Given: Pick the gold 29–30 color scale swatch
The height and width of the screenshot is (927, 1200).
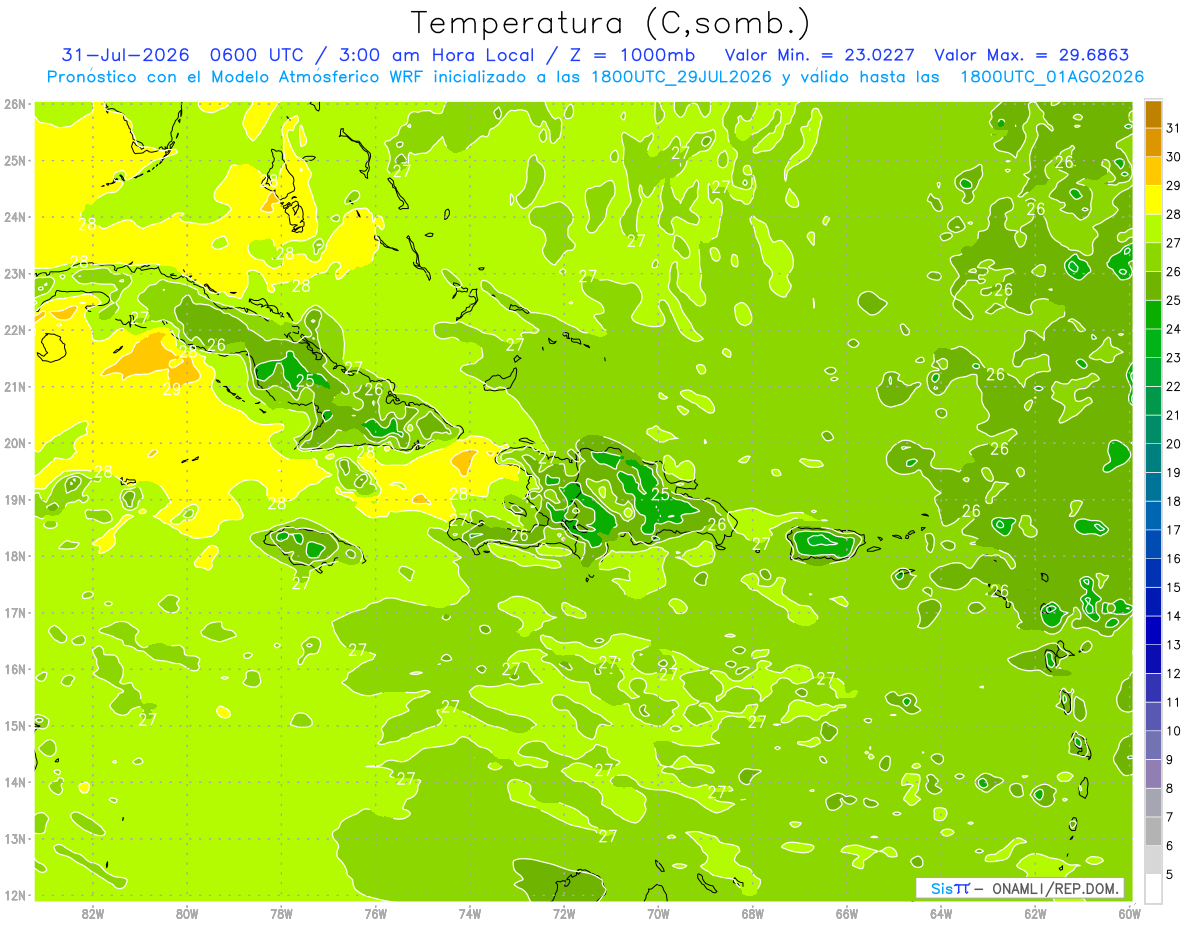Looking at the screenshot, I should click(x=1153, y=171).
